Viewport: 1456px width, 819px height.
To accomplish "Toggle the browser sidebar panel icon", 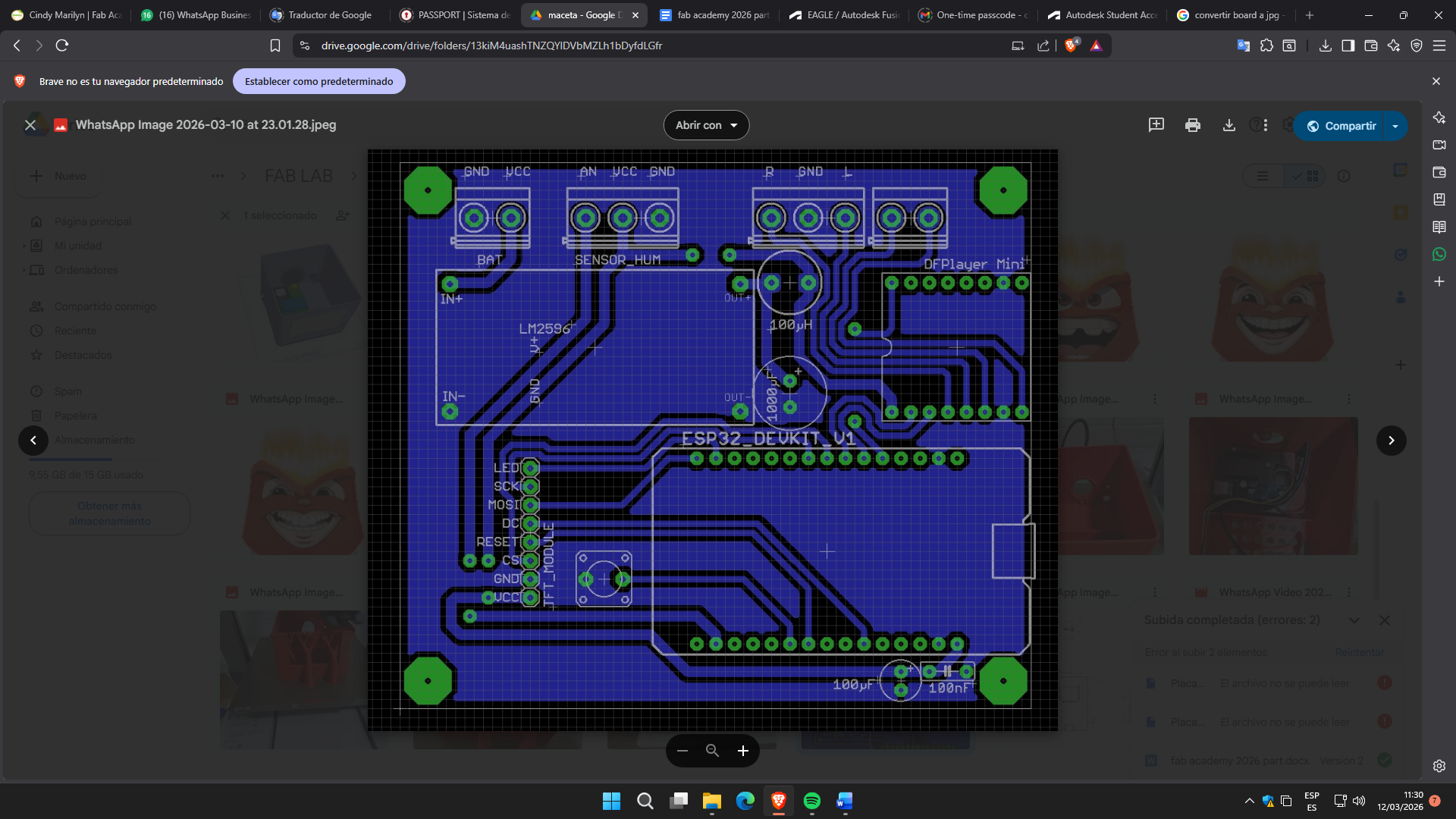I will click(x=1348, y=45).
